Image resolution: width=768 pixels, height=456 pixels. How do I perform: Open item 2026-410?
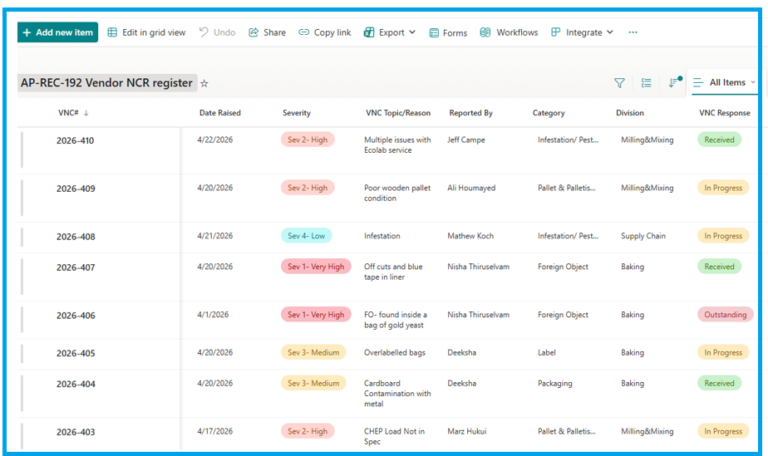(75, 141)
